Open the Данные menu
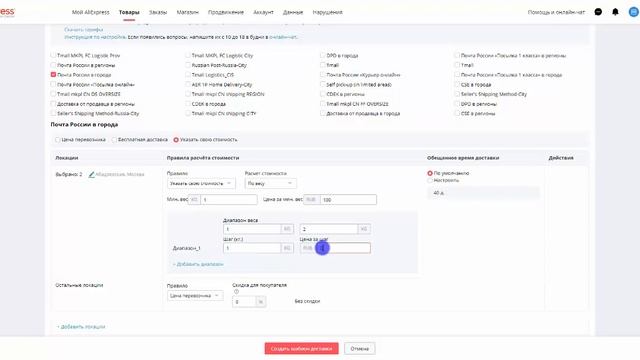 (x=293, y=12)
